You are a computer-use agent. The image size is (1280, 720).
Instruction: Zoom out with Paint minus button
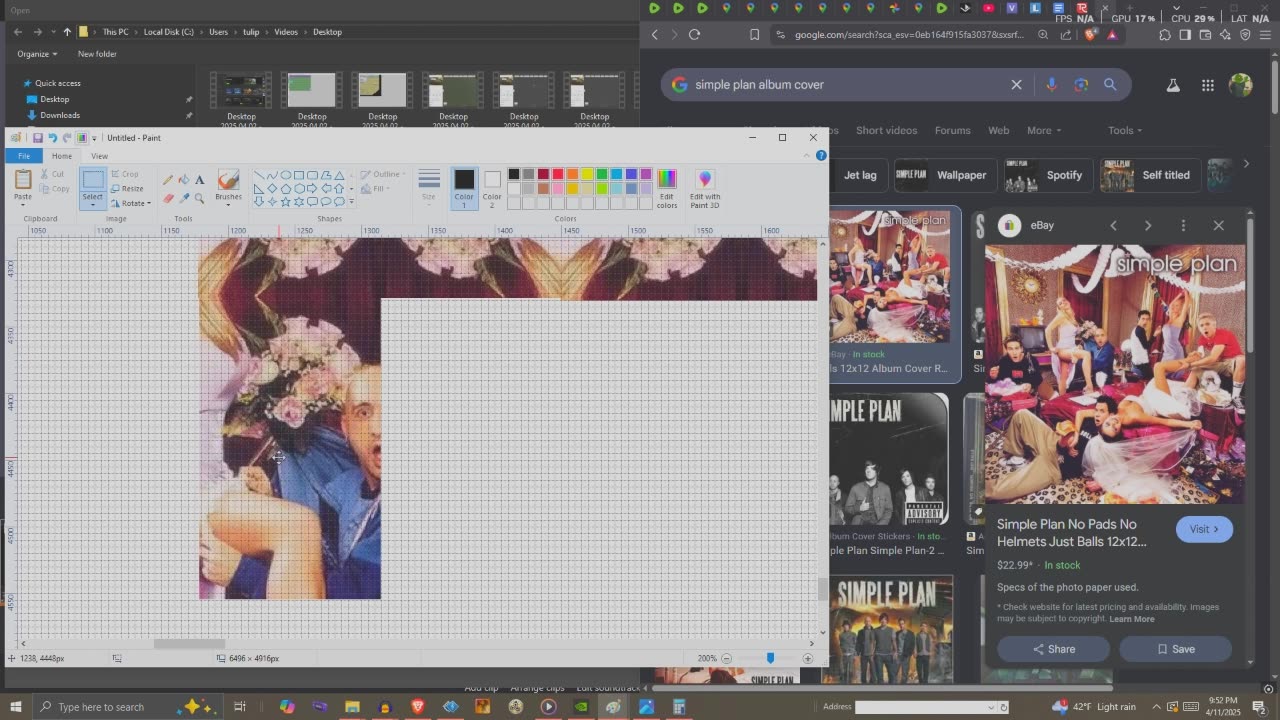pyautogui.click(x=727, y=658)
